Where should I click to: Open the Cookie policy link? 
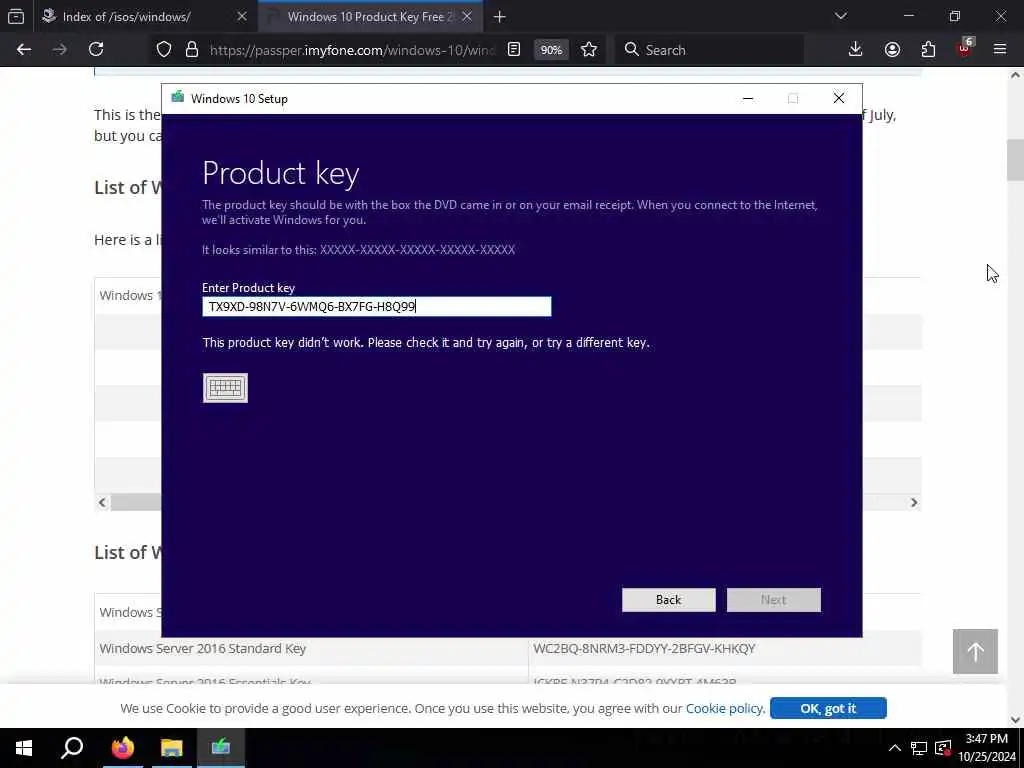pos(724,708)
